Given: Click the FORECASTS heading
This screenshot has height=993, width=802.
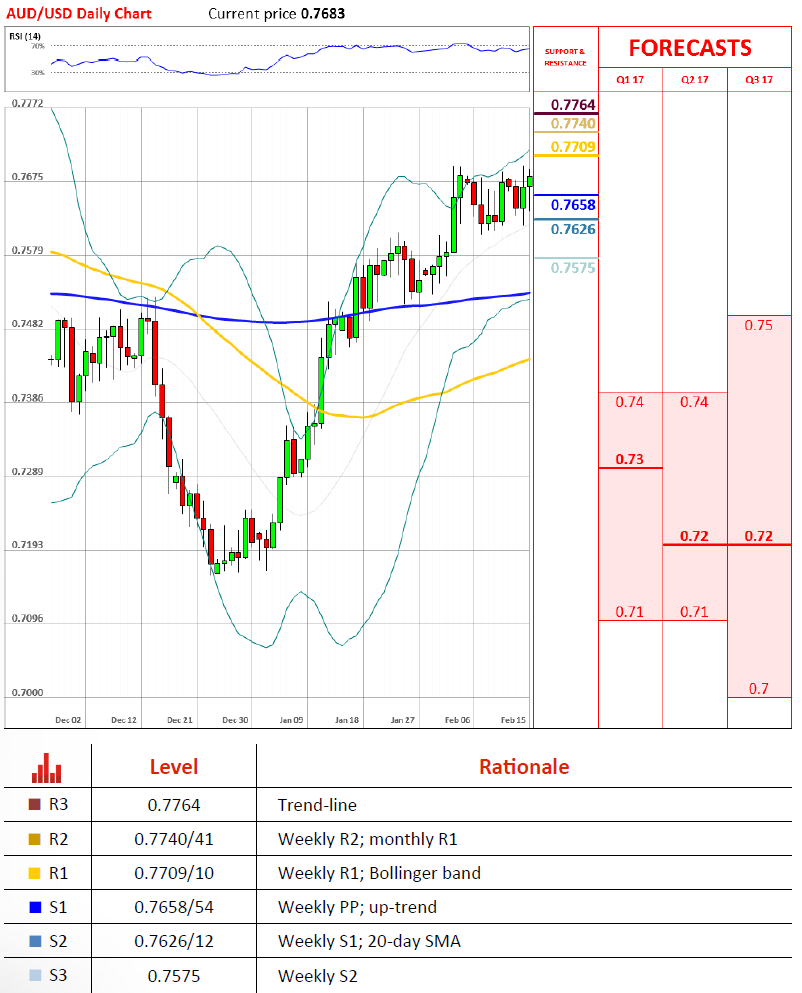Looking at the screenshot, I should point(690,48).
